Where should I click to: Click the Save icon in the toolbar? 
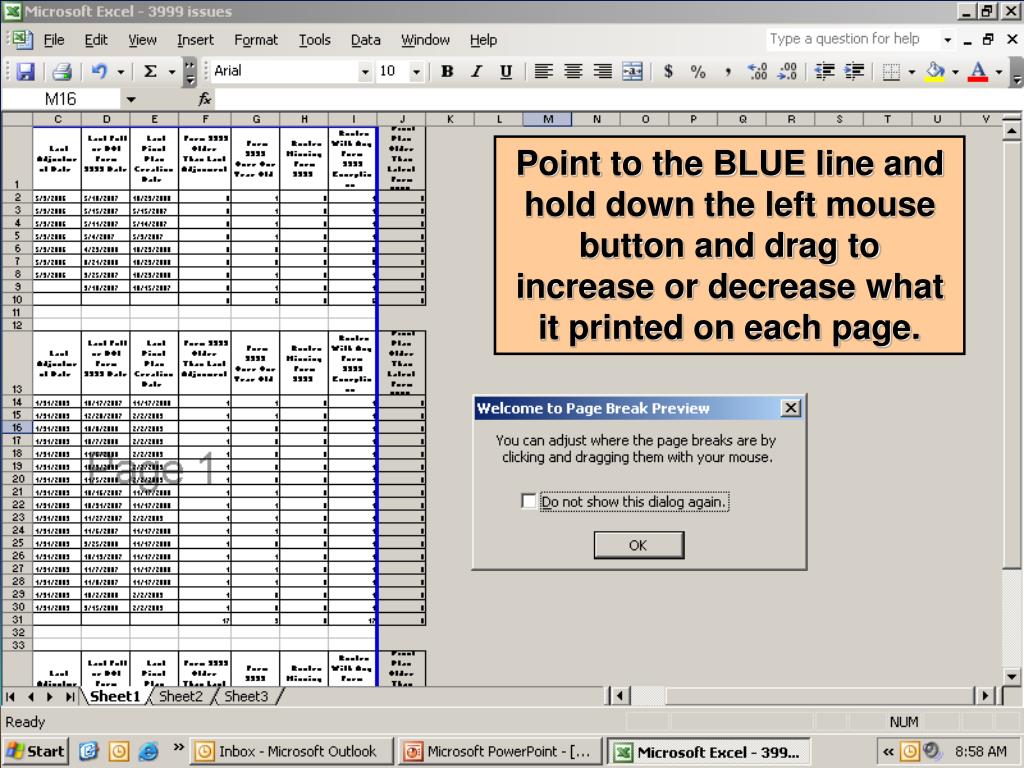(25, 71)
